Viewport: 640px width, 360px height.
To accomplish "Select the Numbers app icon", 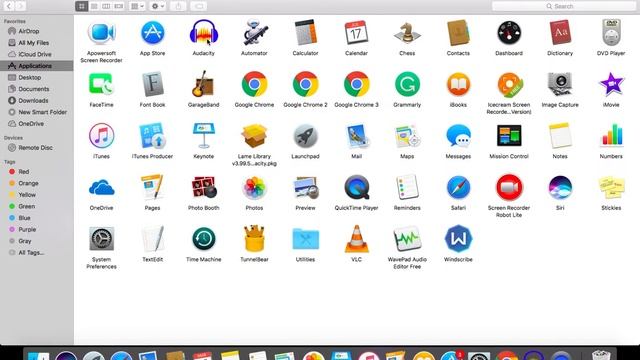I will [x=611, y=136].
